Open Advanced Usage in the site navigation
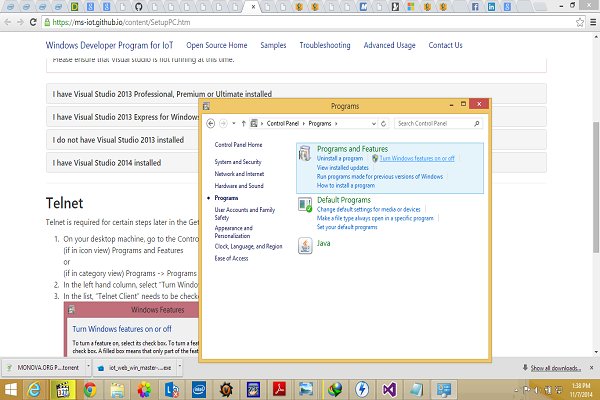The image size is (600, 400). 390,45
